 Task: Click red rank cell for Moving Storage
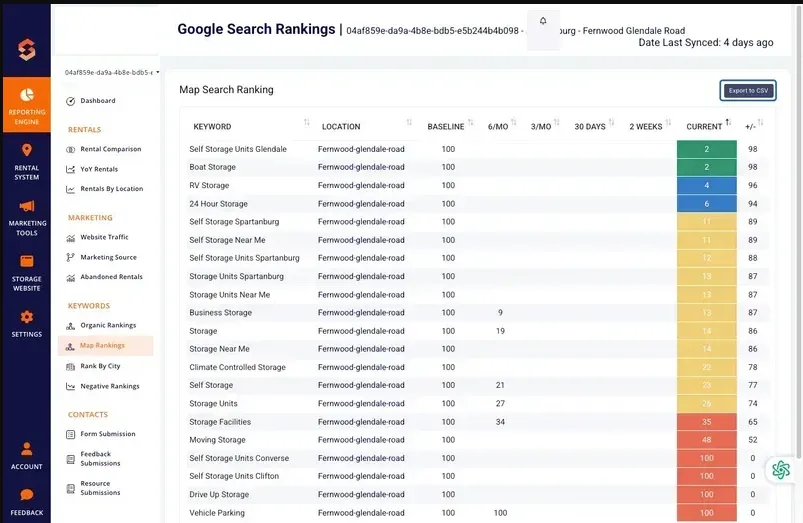click(707, 440)
